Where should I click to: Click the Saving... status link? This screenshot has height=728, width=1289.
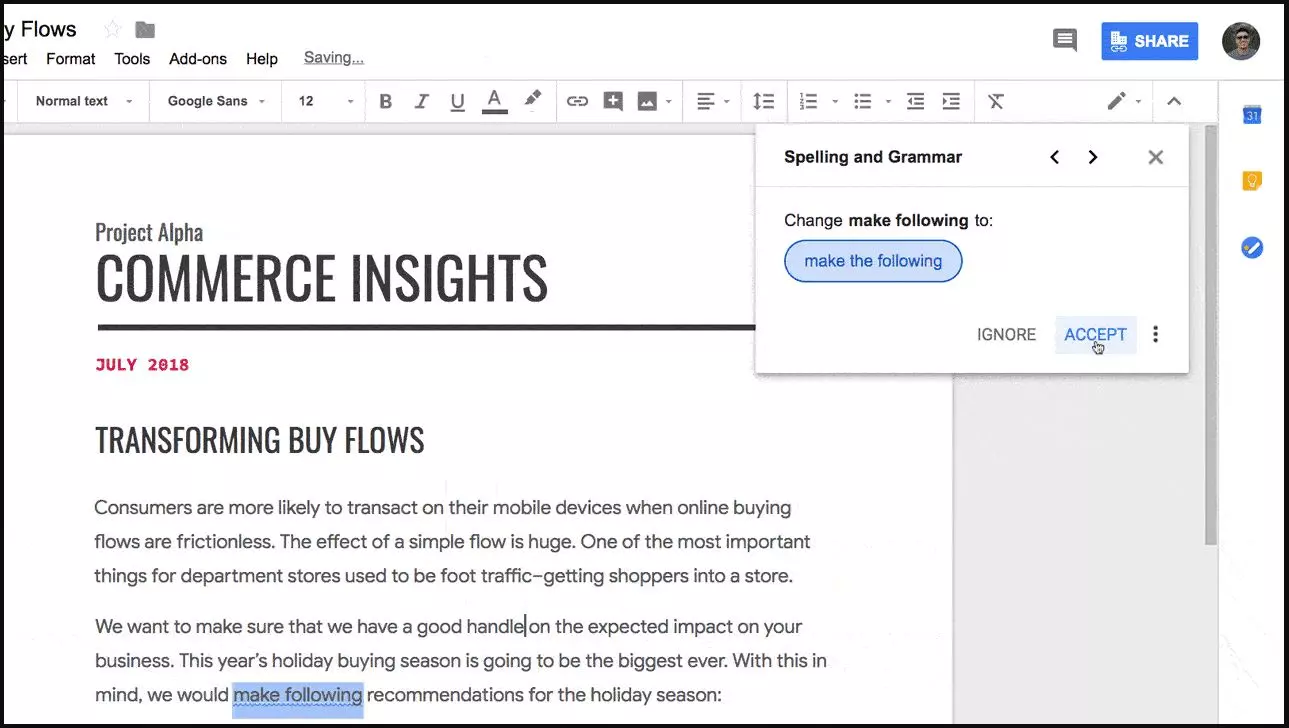coord(334,58)
